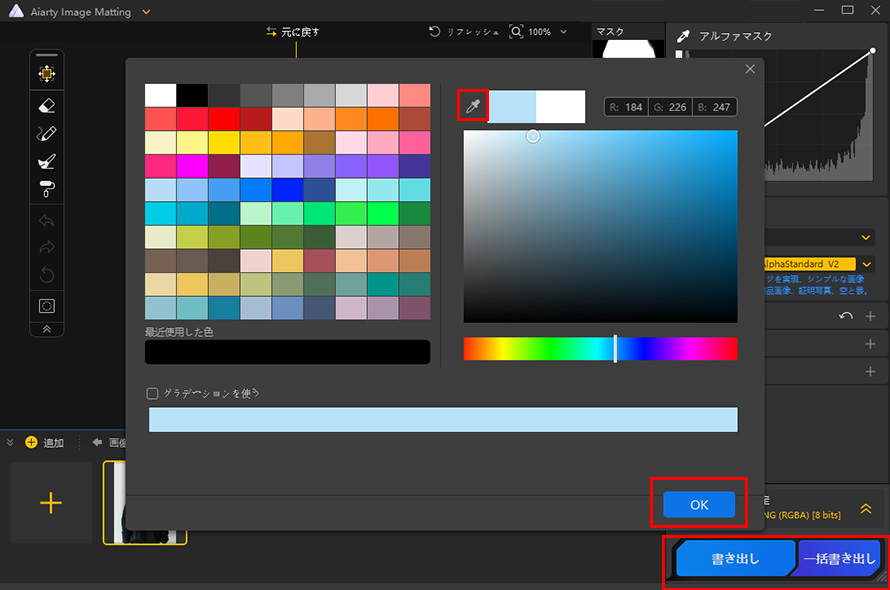Click the リフレッシュ refresh option
This screenshot has width=890, height=590.
point(463,32)
